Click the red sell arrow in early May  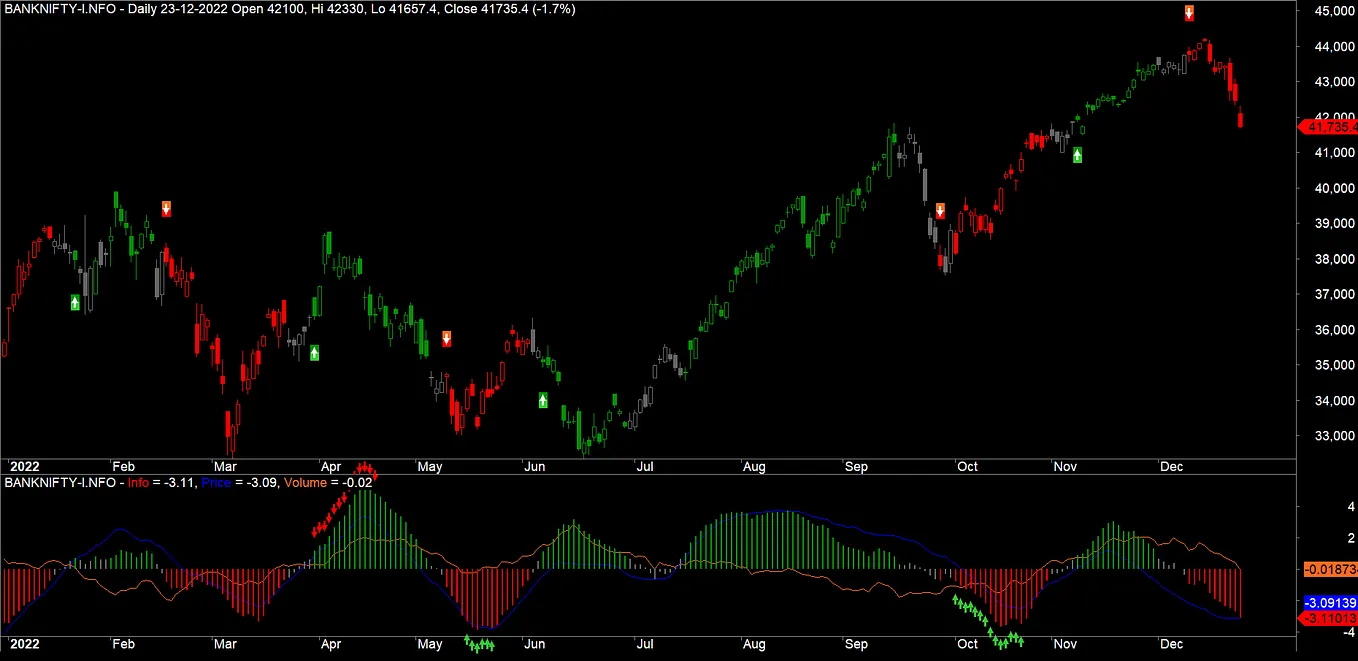click(x=446, y=338)
